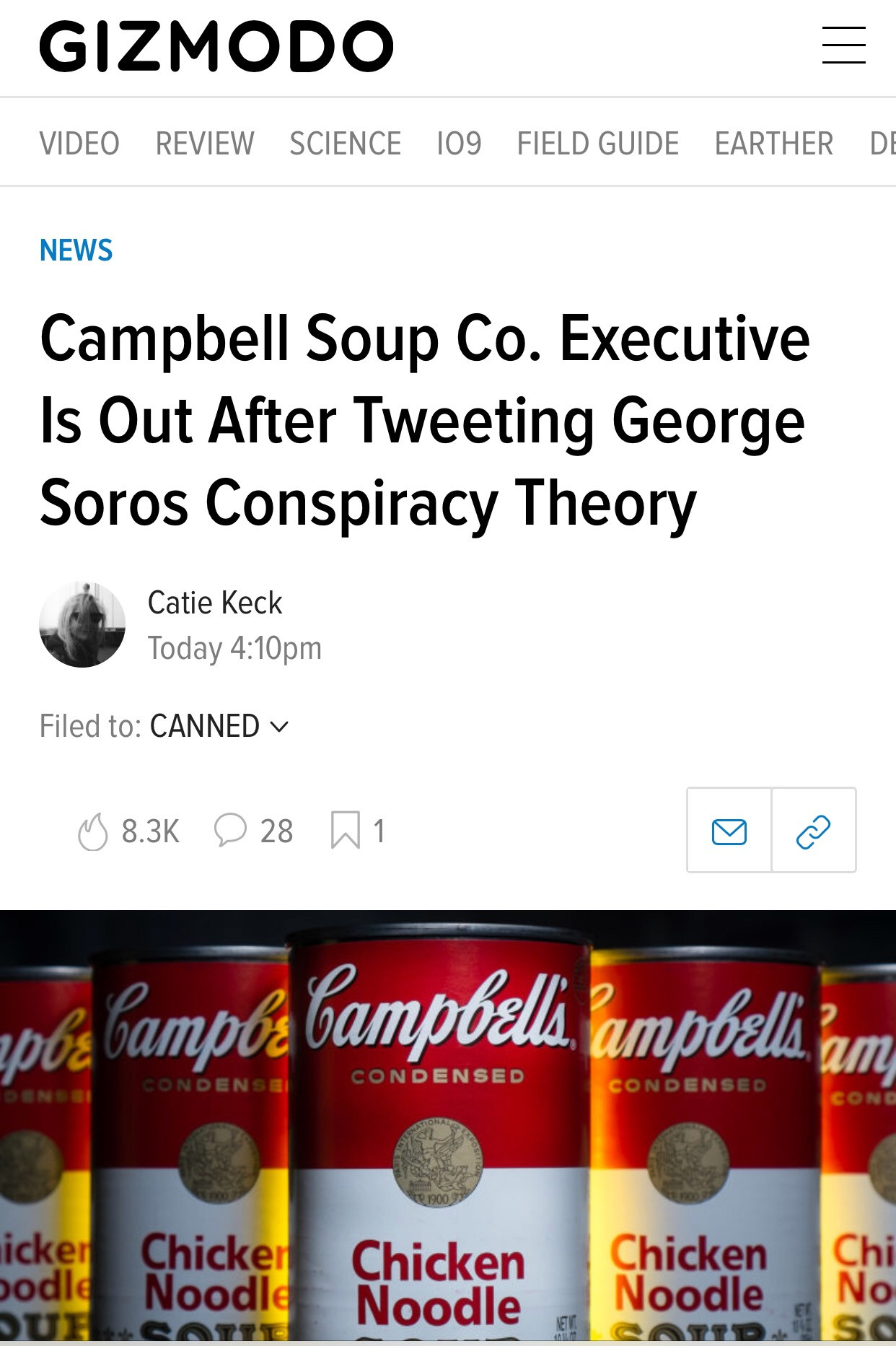Open comments via speech bubble icon
The width and height of the screenshot is (896, 1346).
231,830
